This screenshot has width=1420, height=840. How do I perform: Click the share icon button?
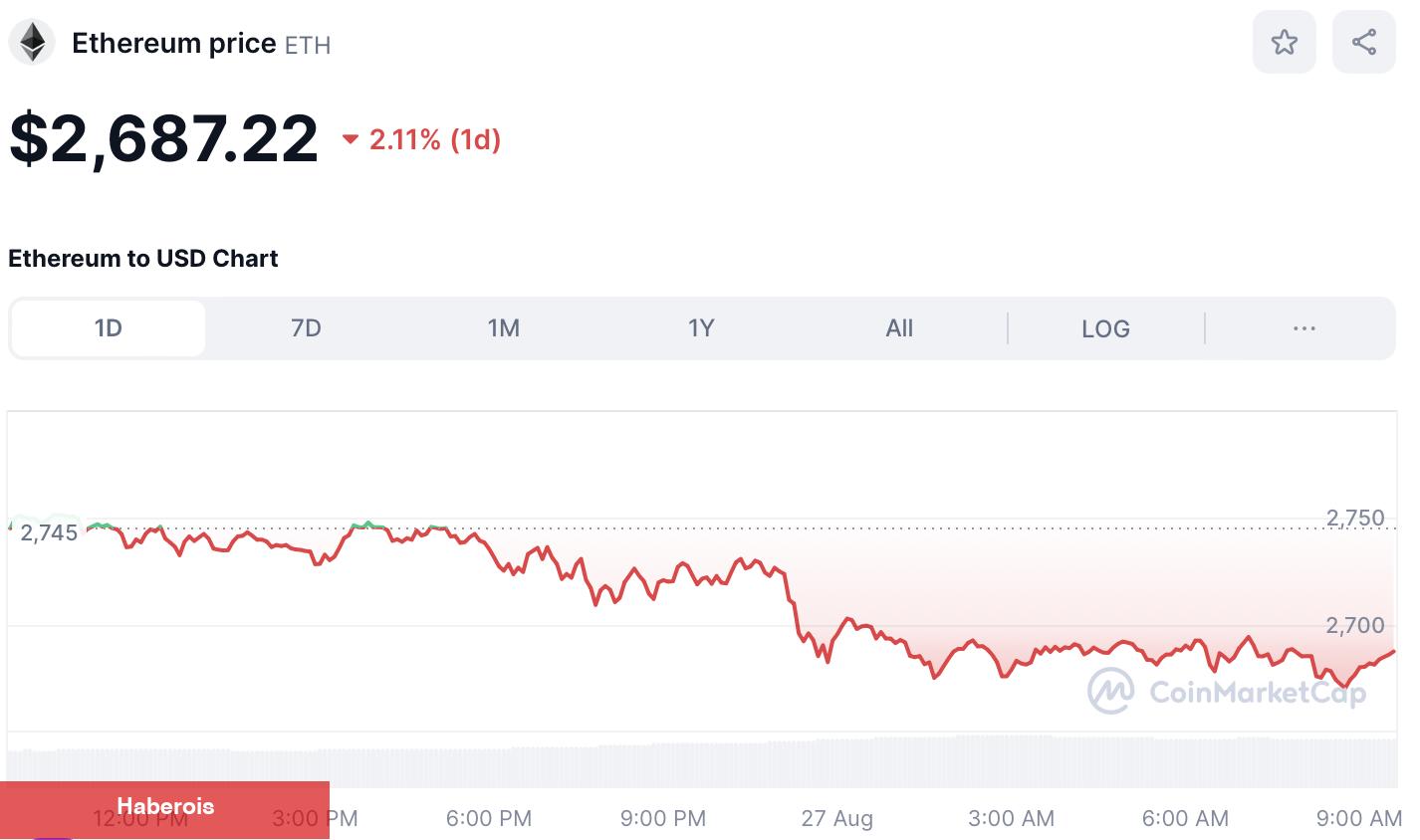[x=1363, y=42]
